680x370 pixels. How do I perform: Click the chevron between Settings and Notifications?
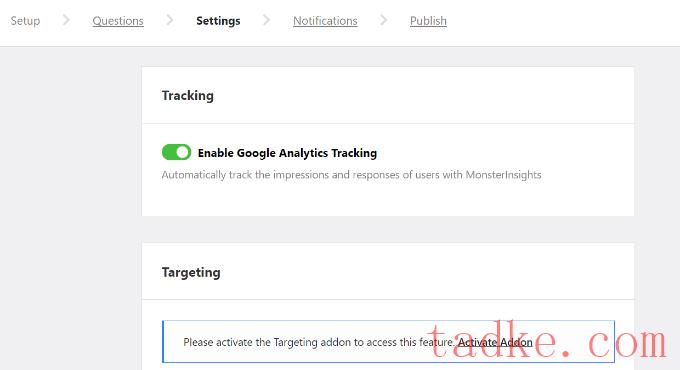[266, 20]
